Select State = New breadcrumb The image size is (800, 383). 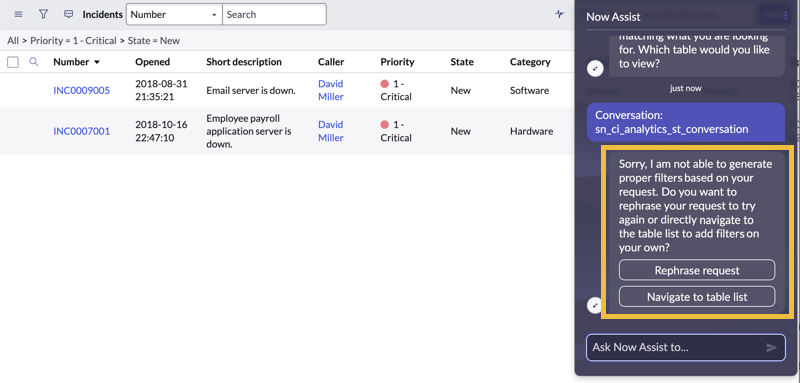coord(154,41)
